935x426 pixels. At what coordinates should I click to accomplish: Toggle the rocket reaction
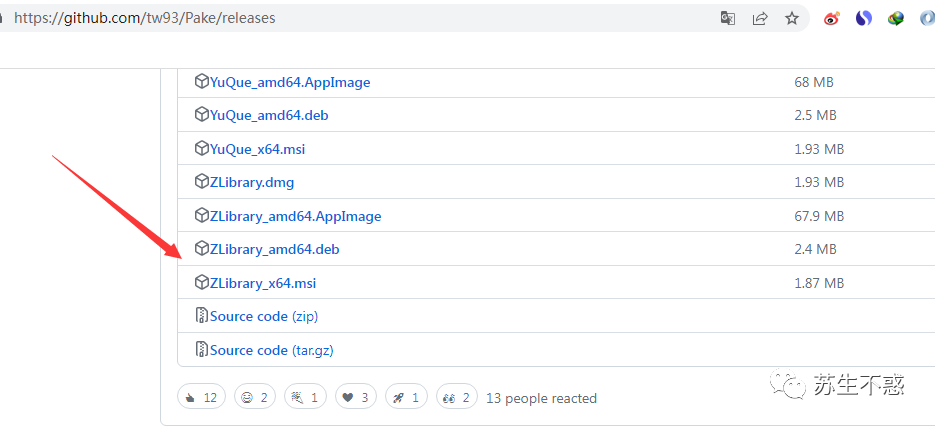(x=405, y=397)
